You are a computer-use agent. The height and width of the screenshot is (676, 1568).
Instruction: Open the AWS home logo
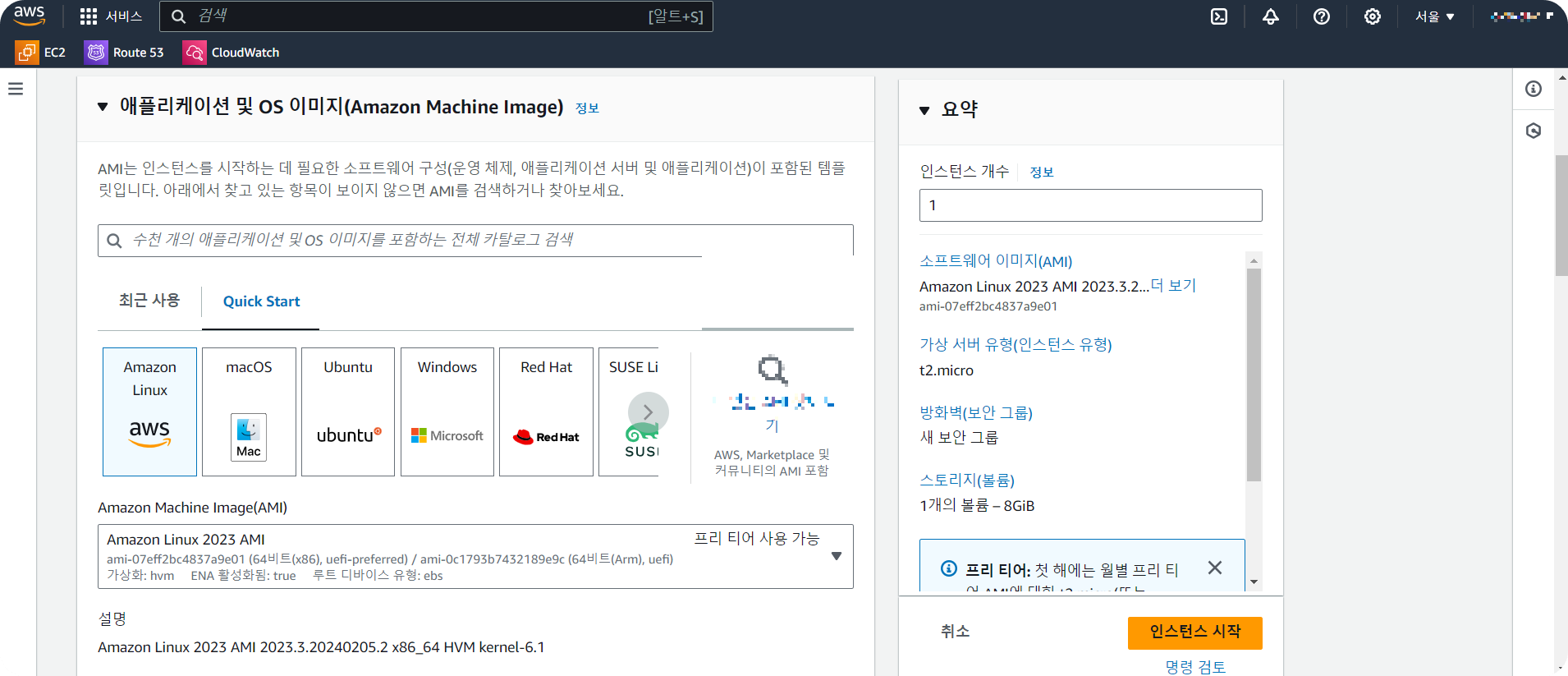coord(30,16)
